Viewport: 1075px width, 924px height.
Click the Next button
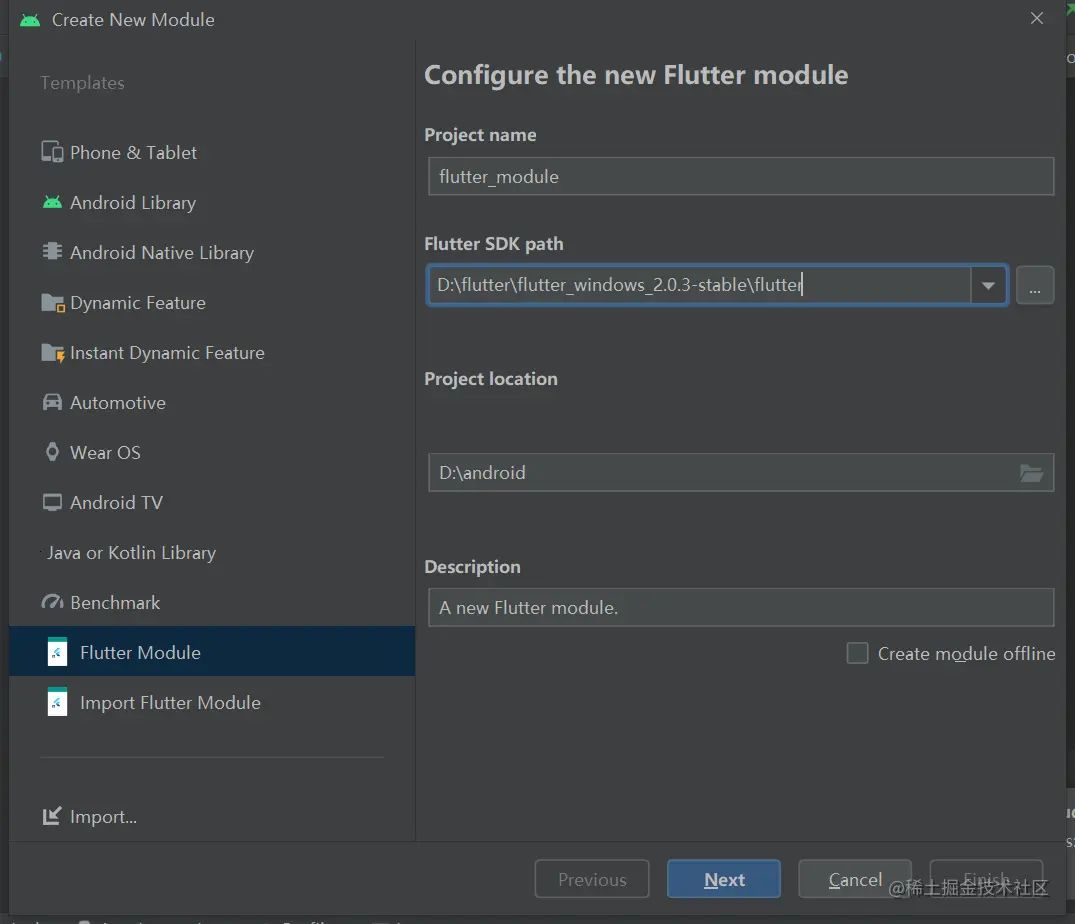723,878
